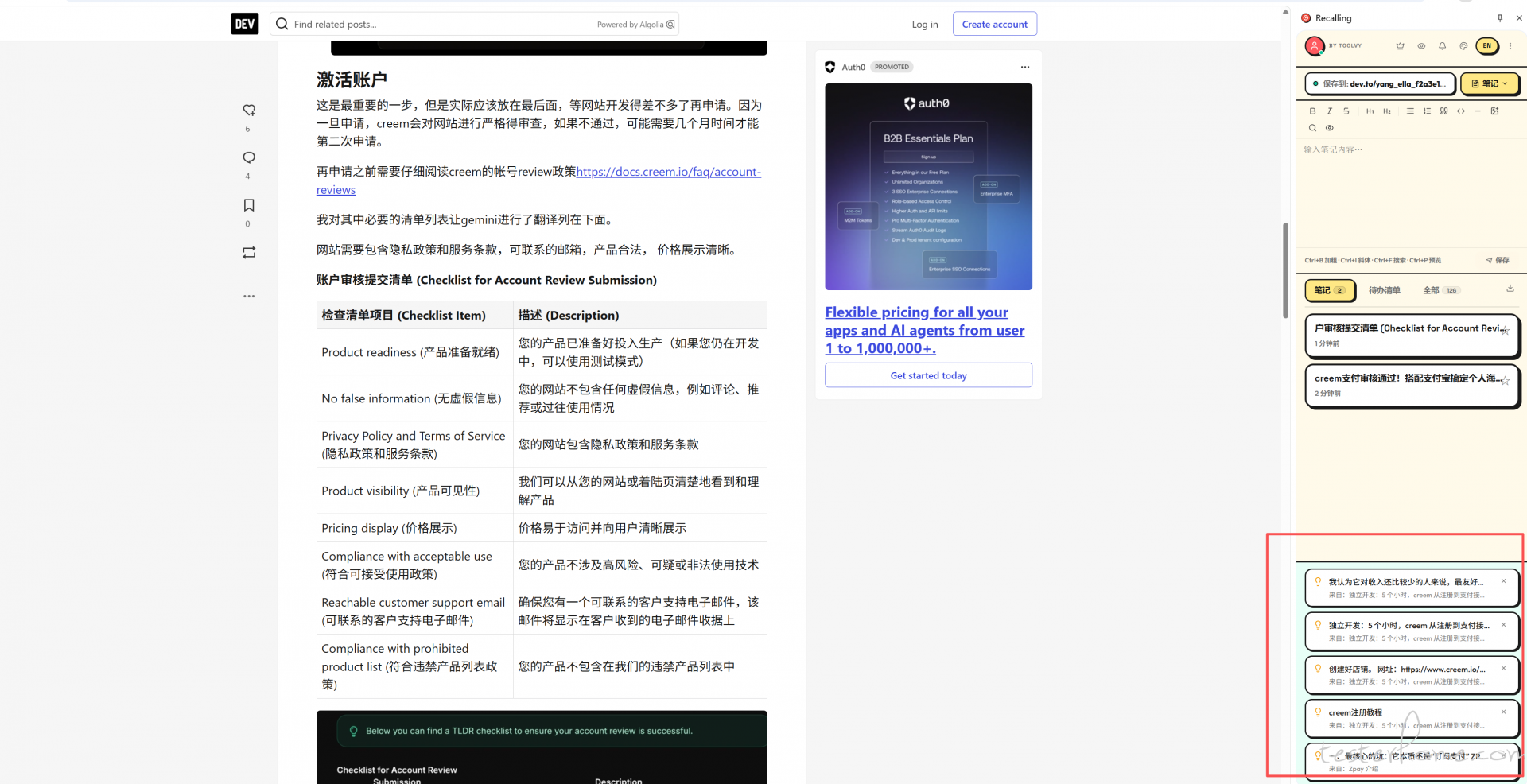The image size is (1527, 784).
Task: Bookmark the DEV post using the sidebar icon
Action: [x=249, y=205]
